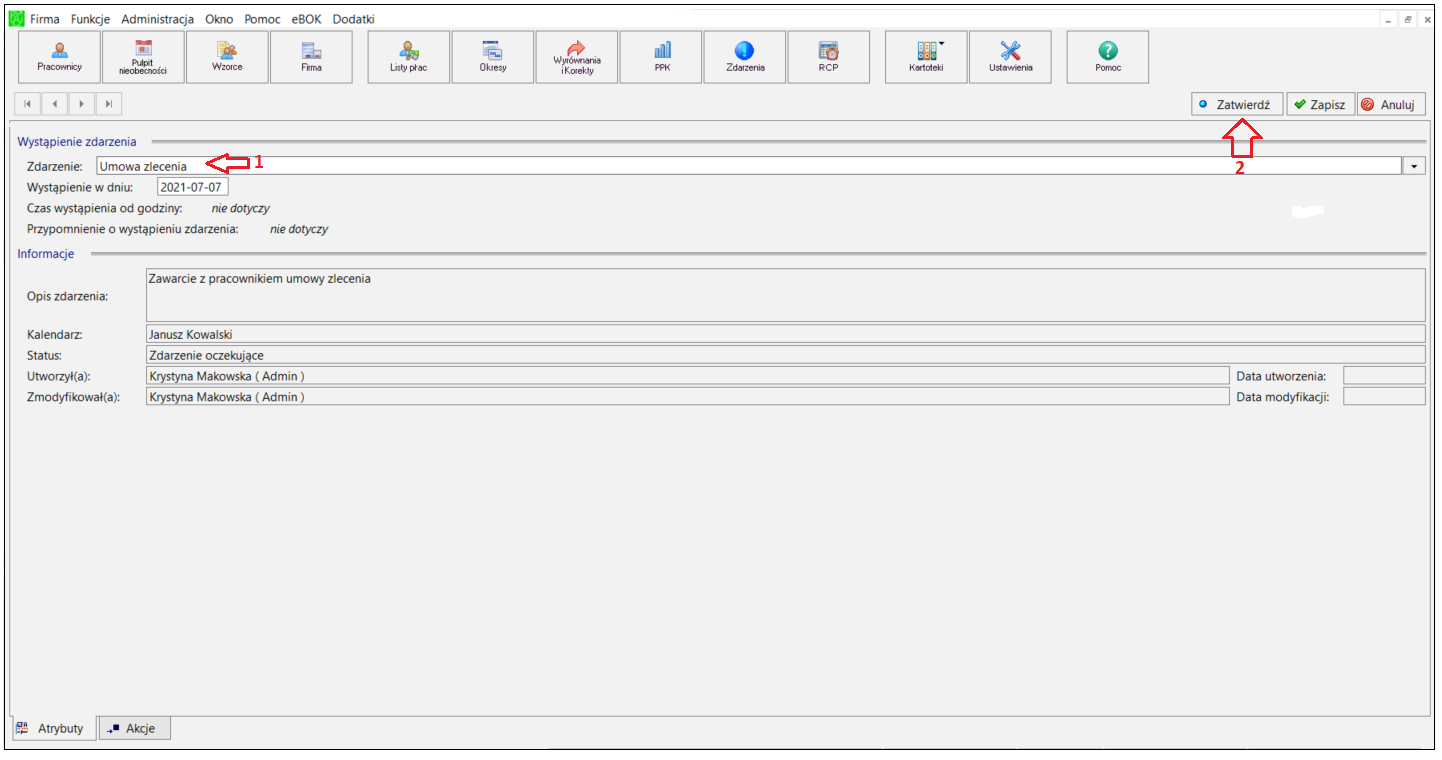The height and width of the screenshot is (760, 1442).
Task: Open the Dodatki menu
Action: coord(354,19)
